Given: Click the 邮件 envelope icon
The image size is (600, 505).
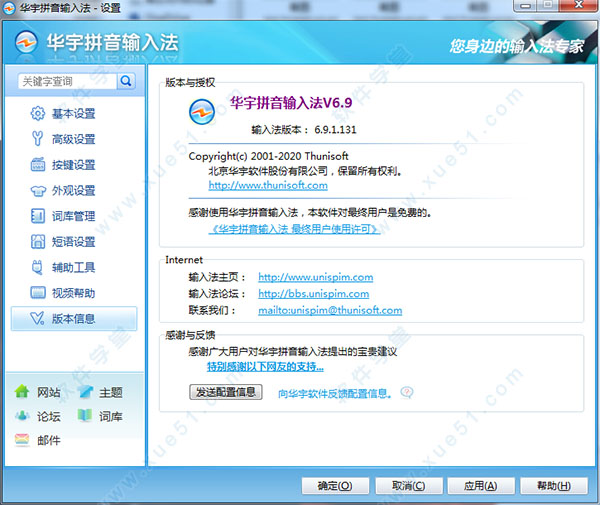Looking at the screenshot, I should 22,440.
